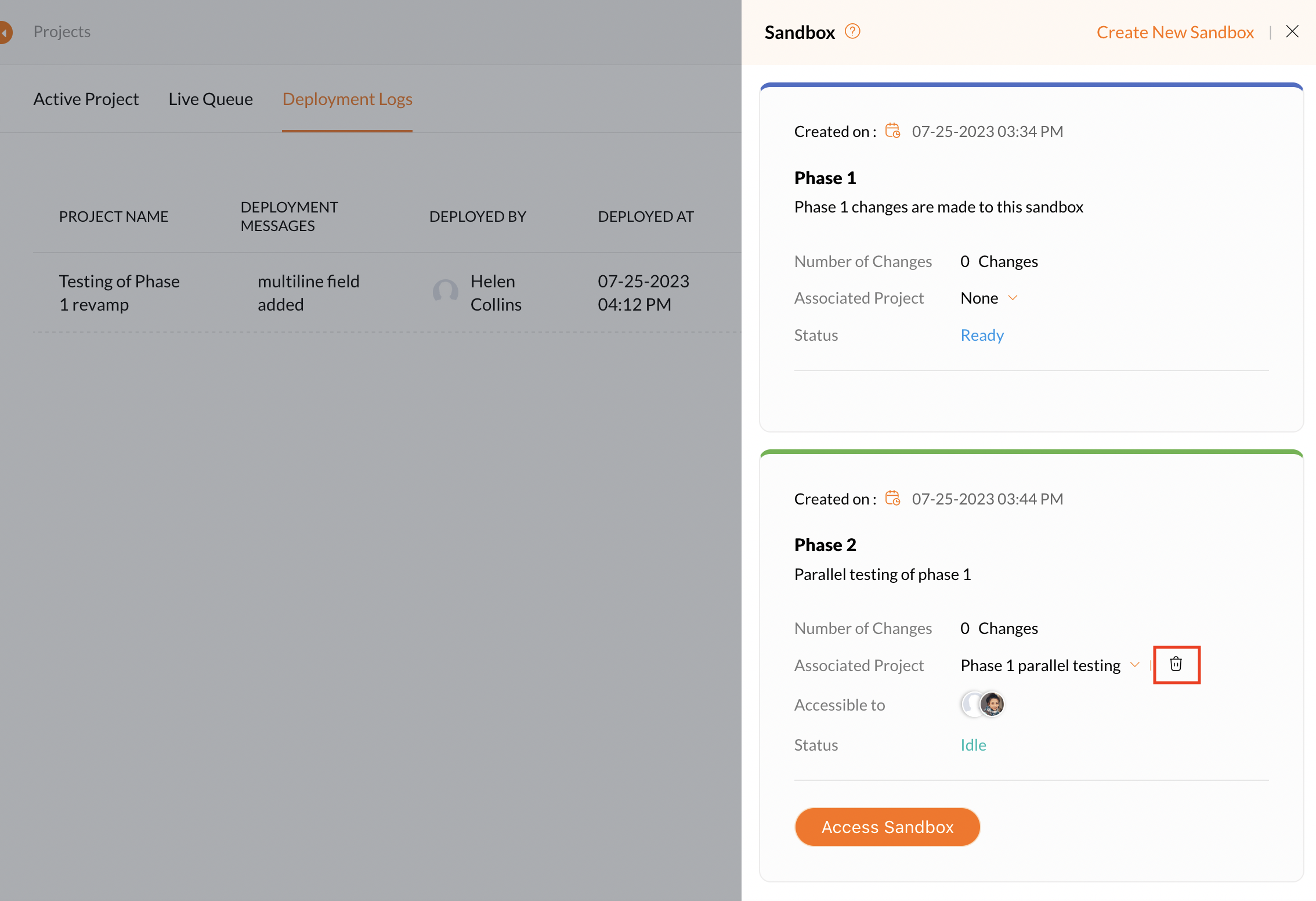Click Helen Collins avatar in deployment log
This screenshot has width=1316, height=901.
coord(445,292)
